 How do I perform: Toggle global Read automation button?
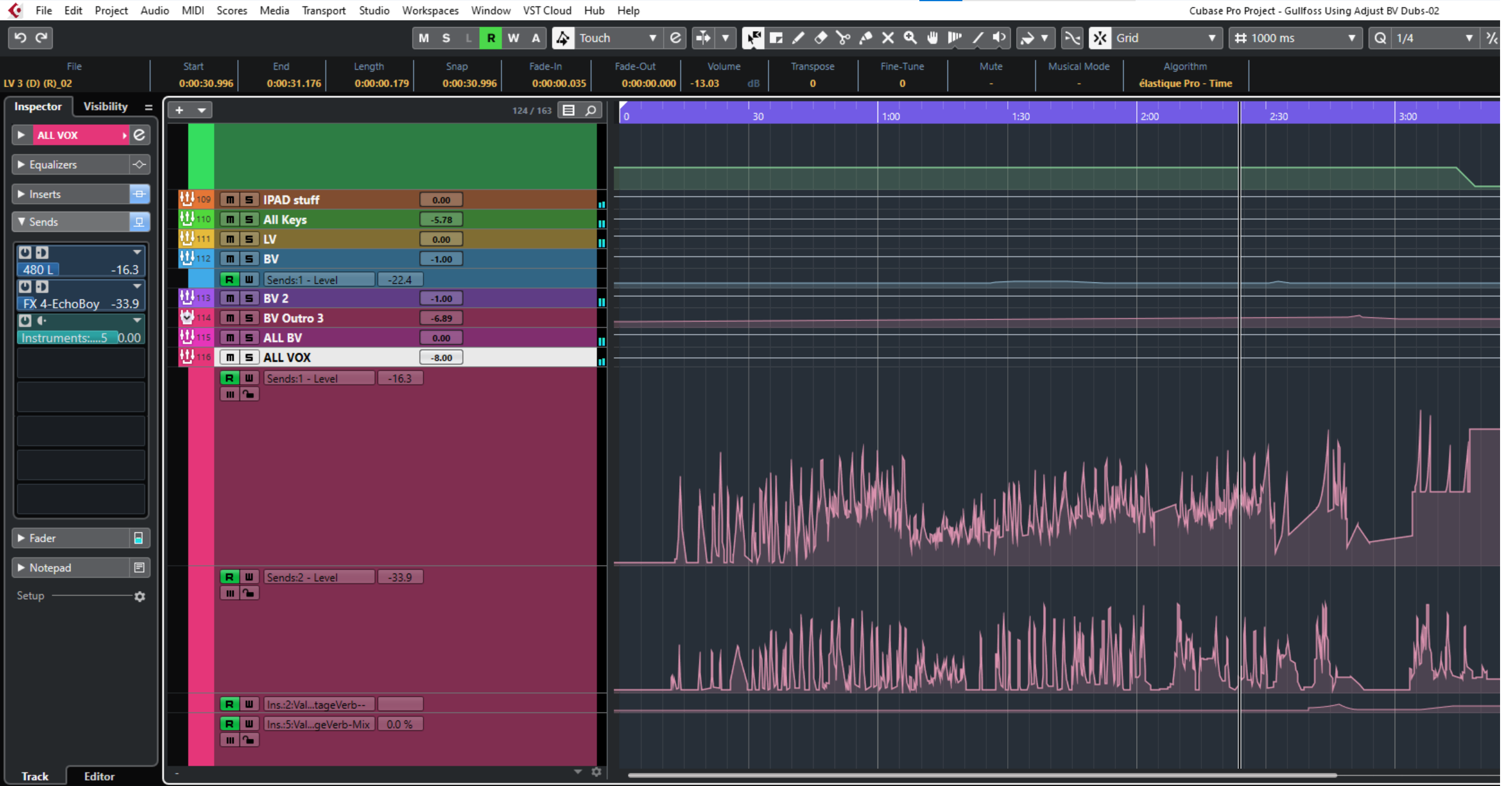coord(490,38)
